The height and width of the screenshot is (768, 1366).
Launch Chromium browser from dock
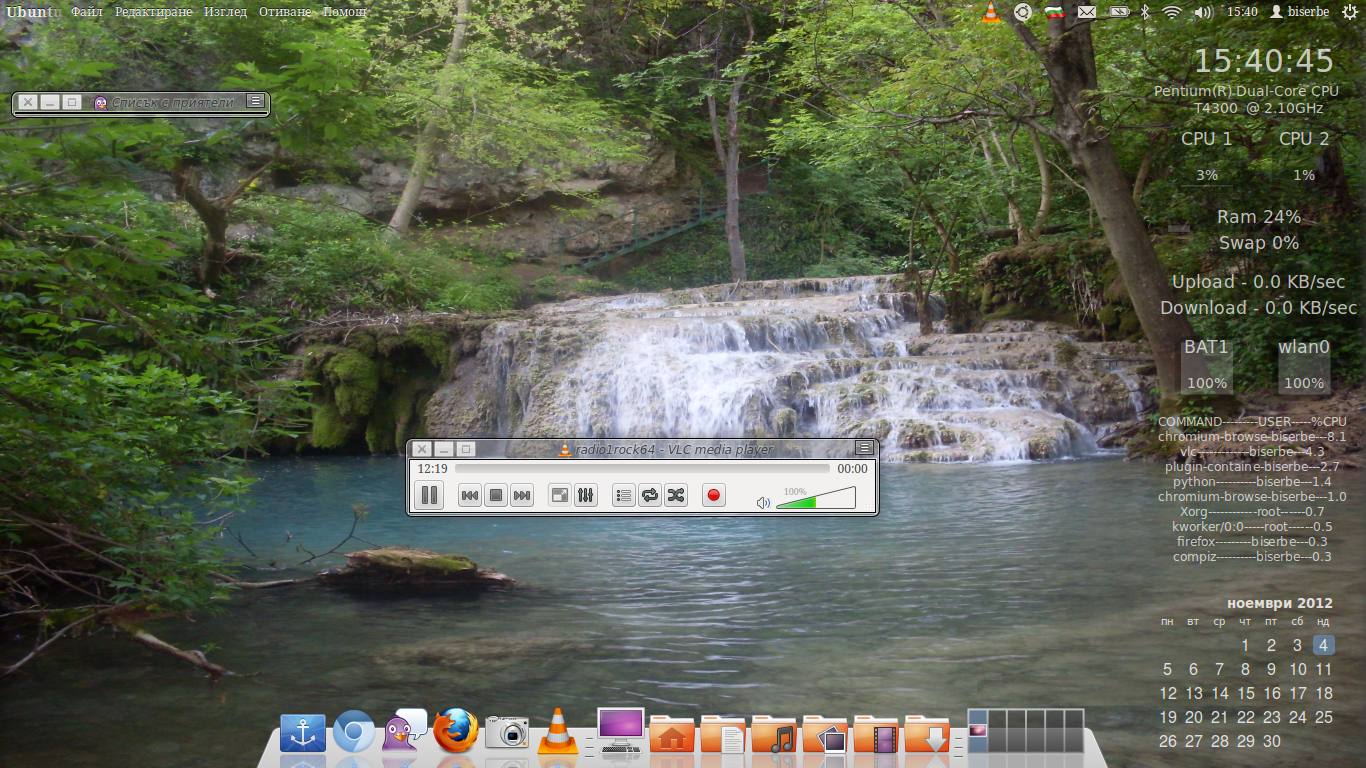(x=354, y=734)
